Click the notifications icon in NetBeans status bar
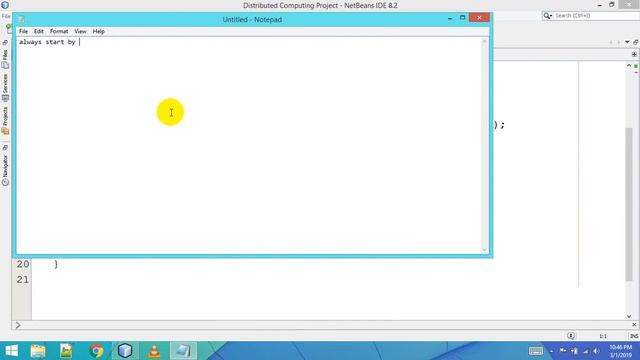Image resolution: width=640 pixels, height=360 pixels. pos(571,336)
